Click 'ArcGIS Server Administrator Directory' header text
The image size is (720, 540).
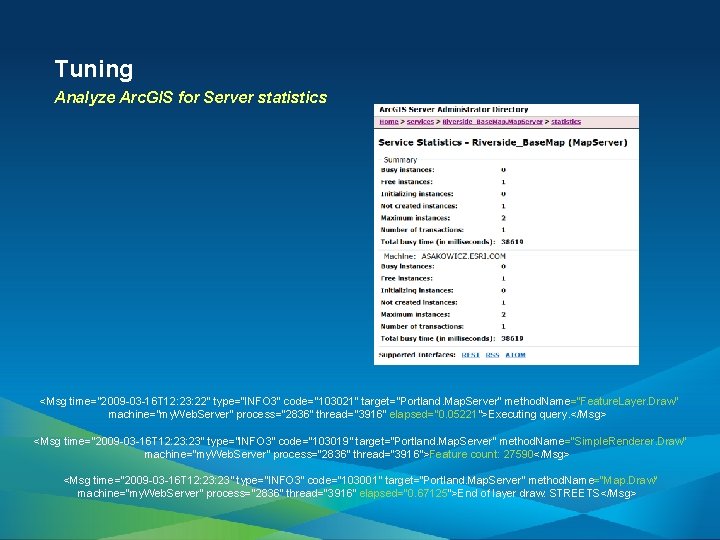pos(454,109)
